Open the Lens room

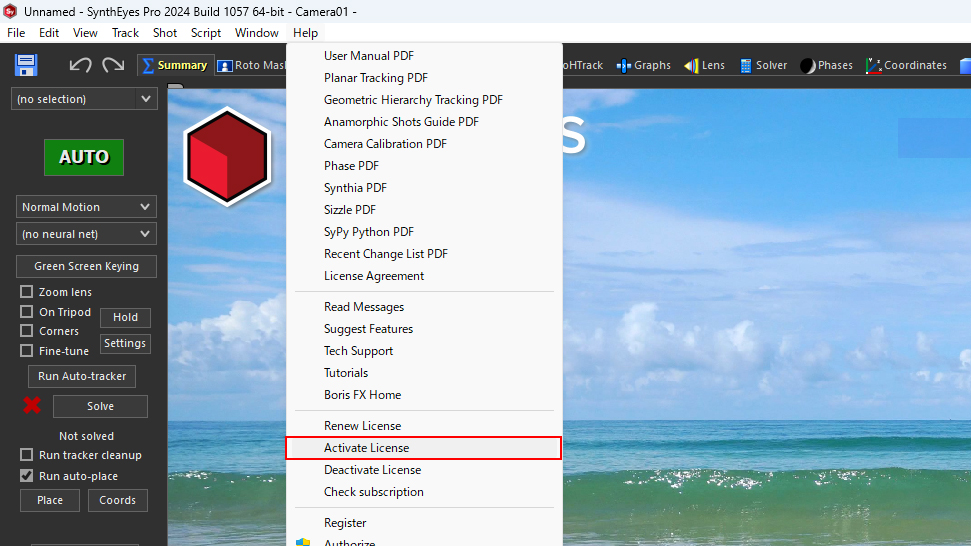tap(705, 65)
